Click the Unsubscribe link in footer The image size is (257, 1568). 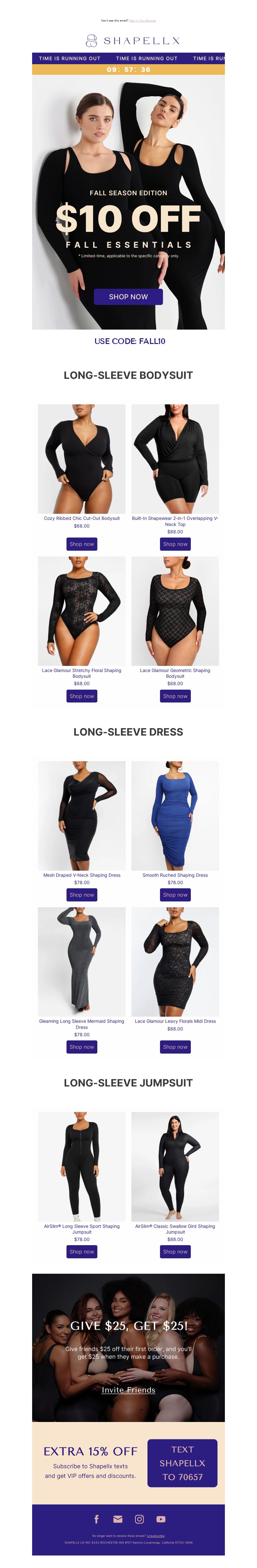pyautogui.click(x=156, y=1536)
